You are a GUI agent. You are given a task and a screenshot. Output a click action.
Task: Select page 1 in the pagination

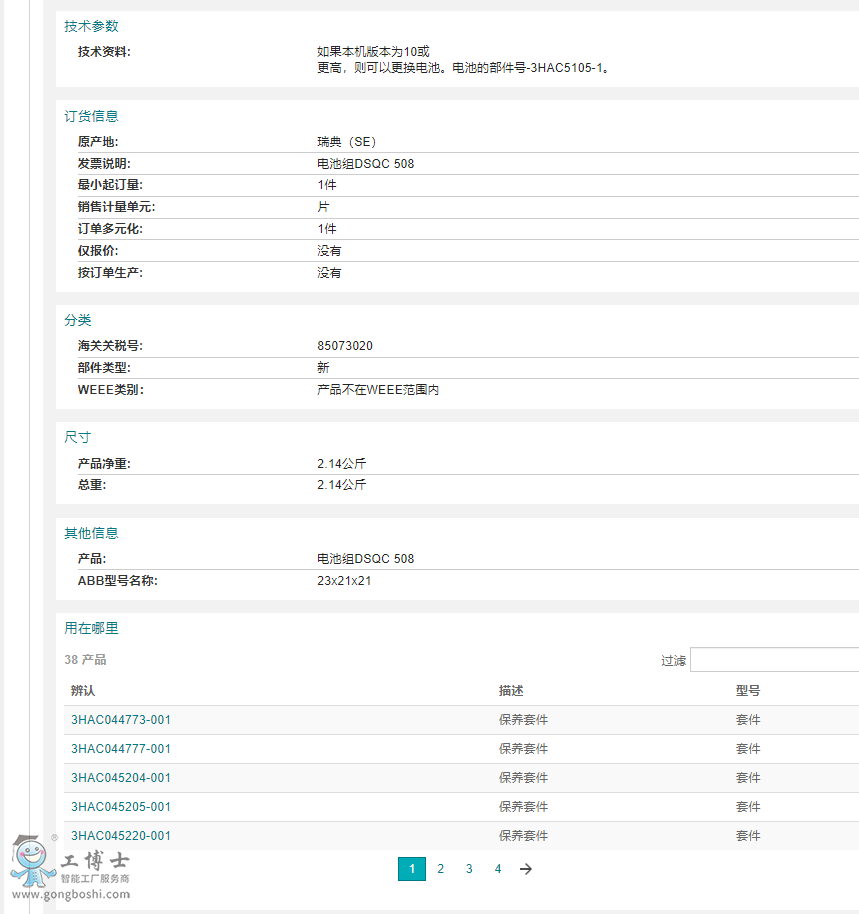[x=411, y=869]
